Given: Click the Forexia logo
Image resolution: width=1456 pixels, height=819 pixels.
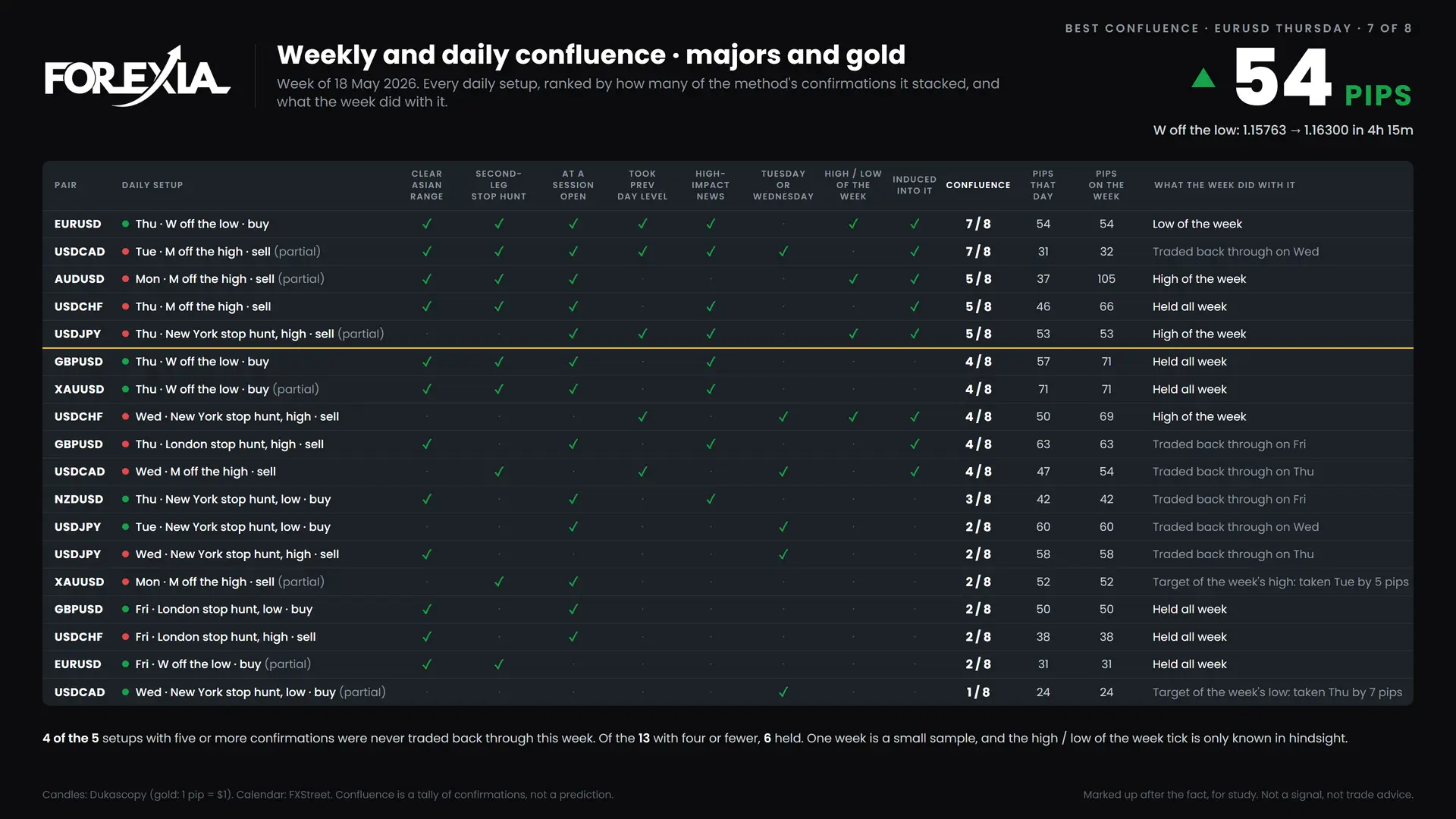Looking at the screenshot, I should 137,76.
